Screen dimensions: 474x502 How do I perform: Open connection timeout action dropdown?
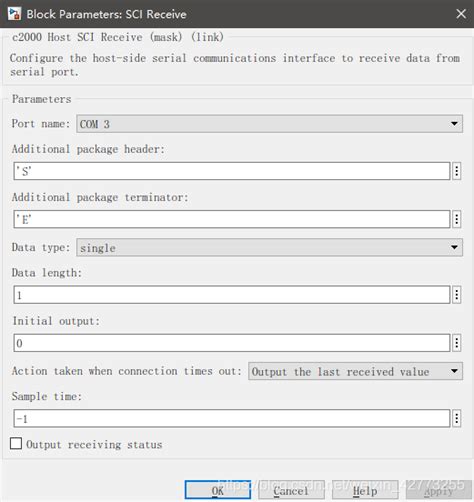(x=355, y=371)
